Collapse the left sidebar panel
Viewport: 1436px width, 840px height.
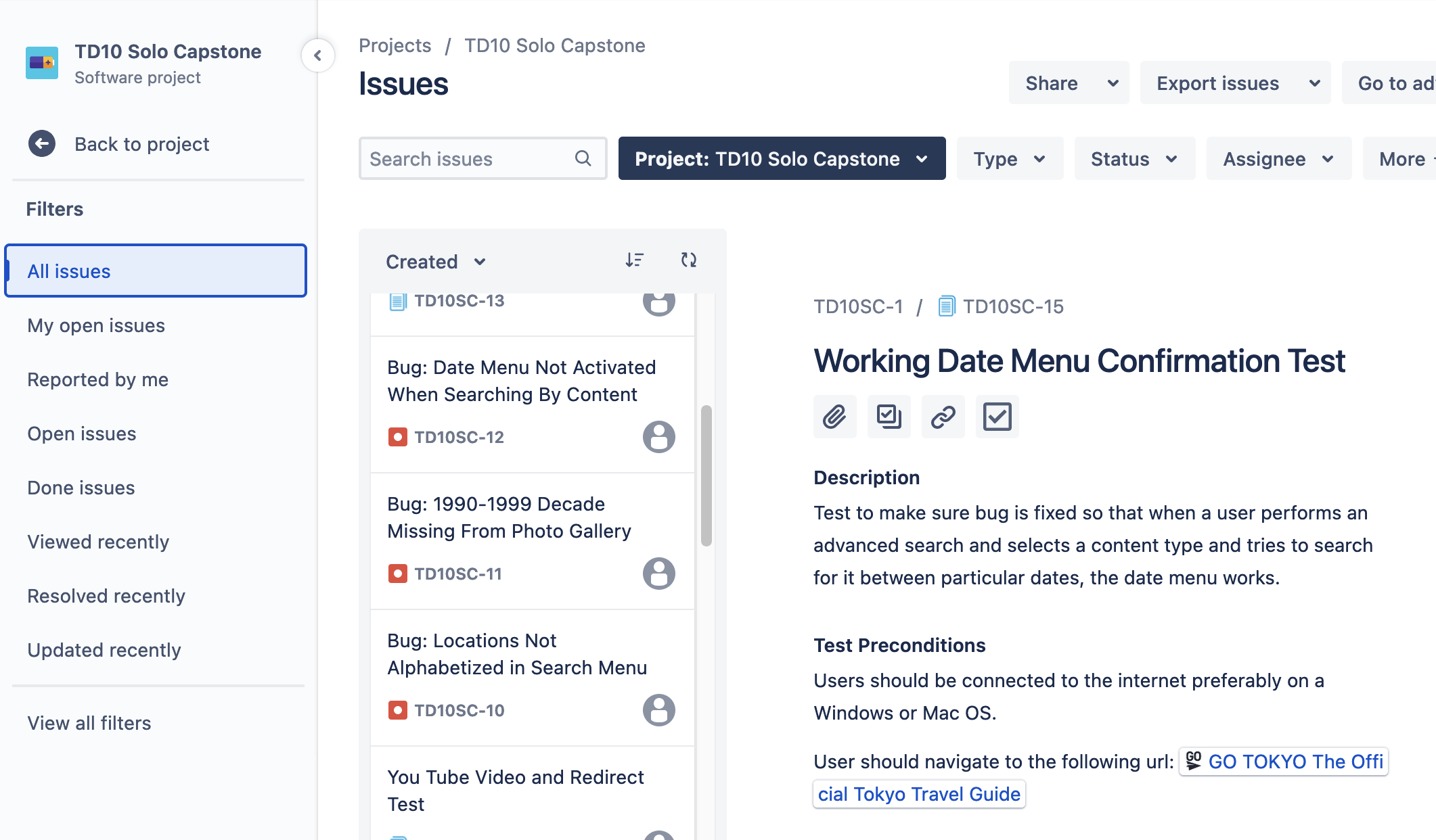click(x=318, y=55)
